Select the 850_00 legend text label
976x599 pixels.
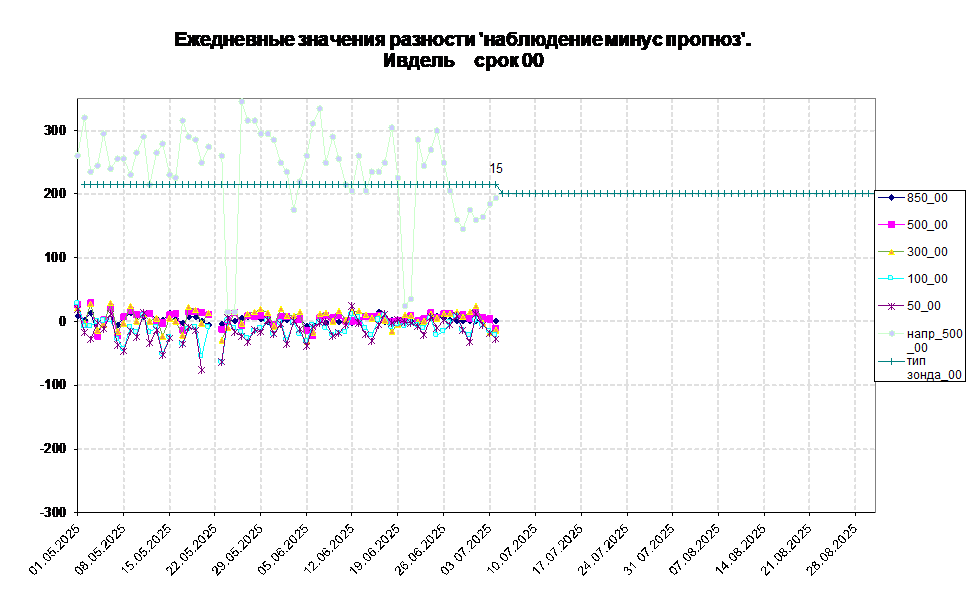tap(927, 198)
